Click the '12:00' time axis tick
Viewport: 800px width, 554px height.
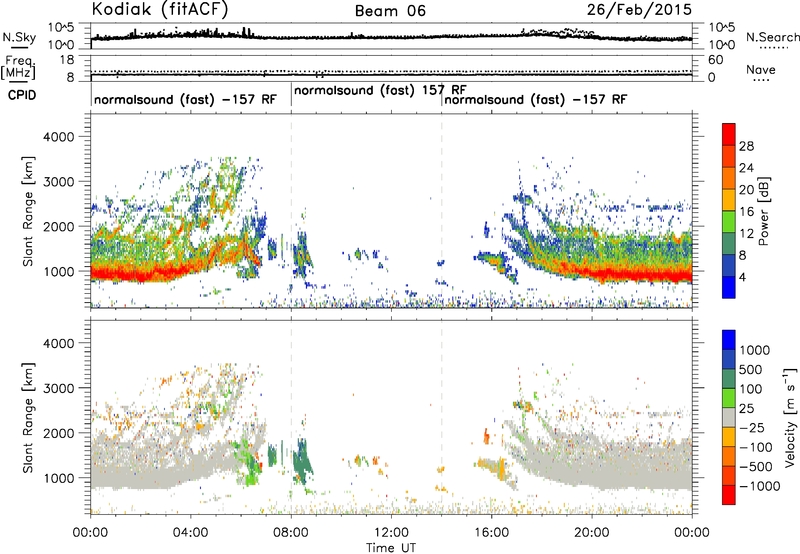click(391, 533)
